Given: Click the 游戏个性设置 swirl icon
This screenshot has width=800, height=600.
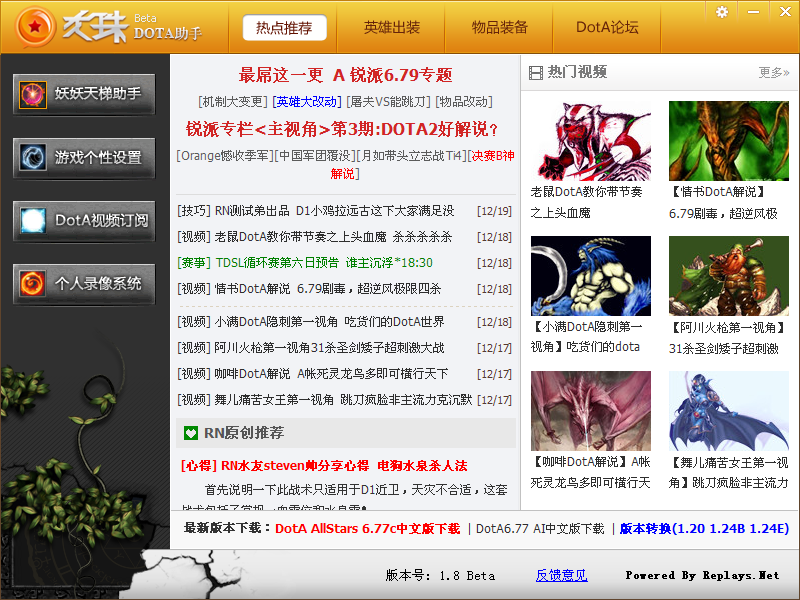Looking at the screenshot, I should [x=33, y=157].
